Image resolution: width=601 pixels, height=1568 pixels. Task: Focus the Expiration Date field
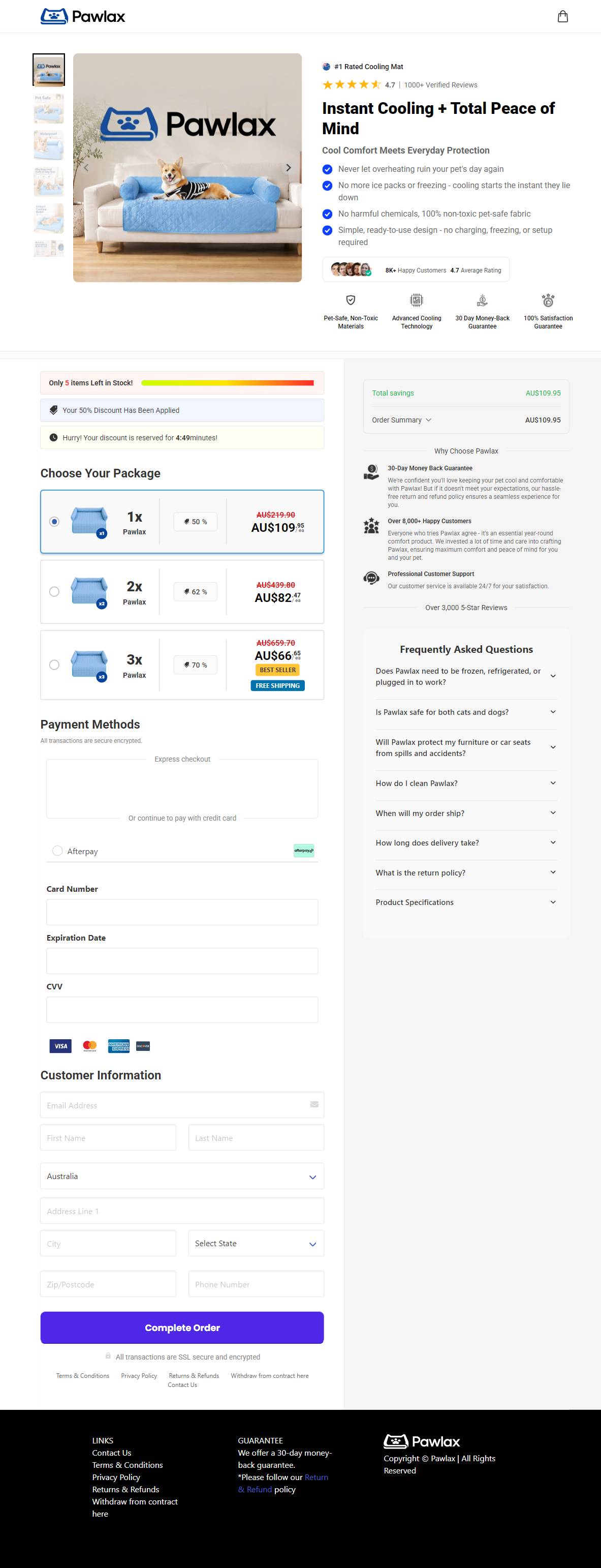pos(182,960)
